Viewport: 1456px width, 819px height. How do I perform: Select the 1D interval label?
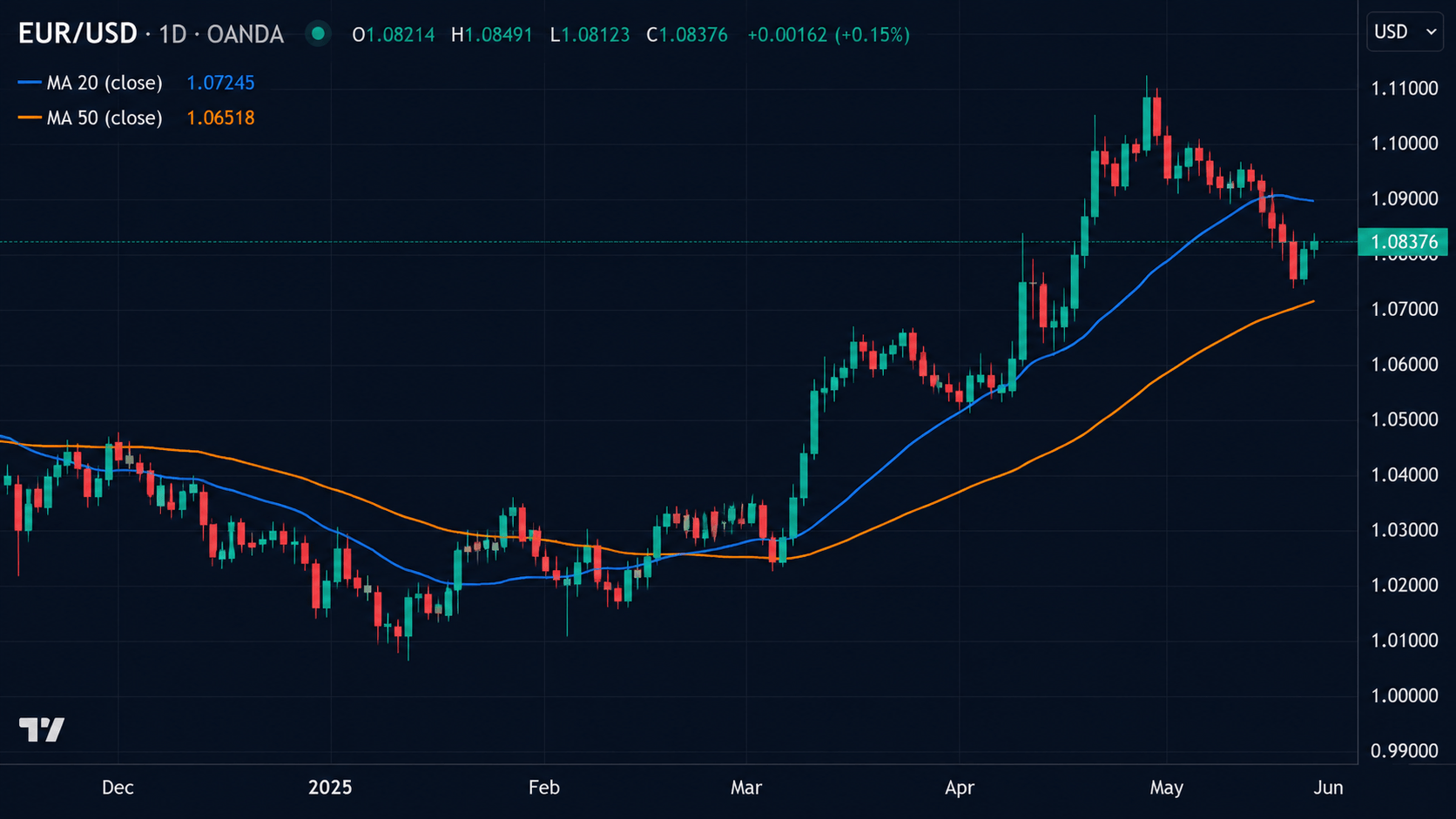(x=172, y=34)
